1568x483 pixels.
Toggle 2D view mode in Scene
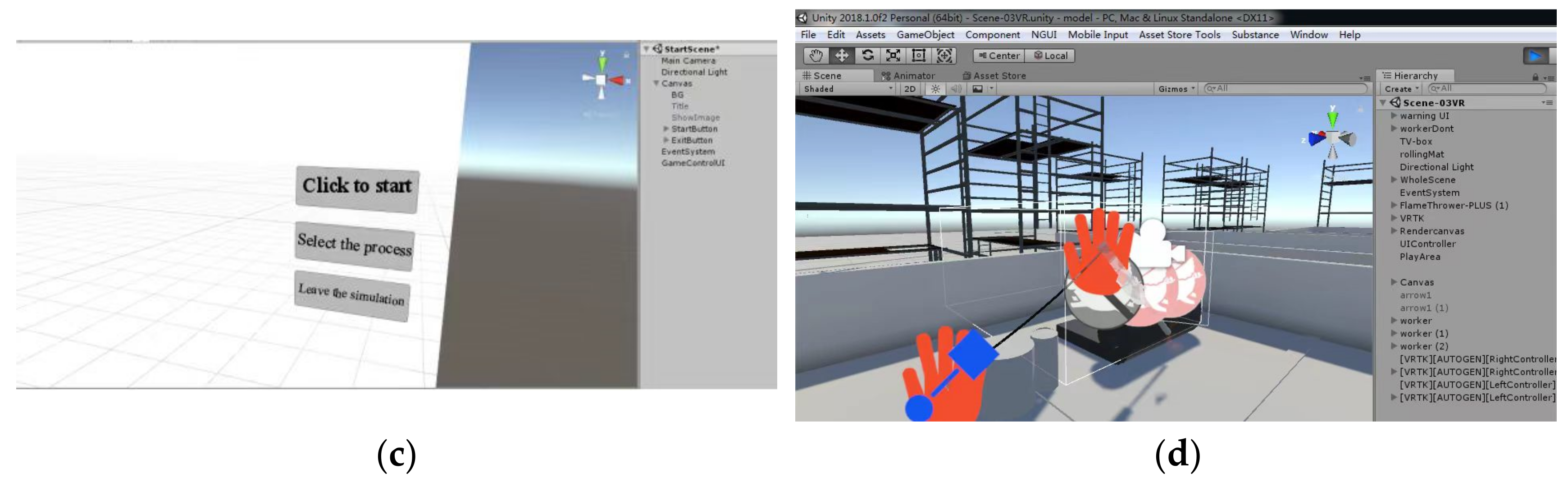pos(909,89)
